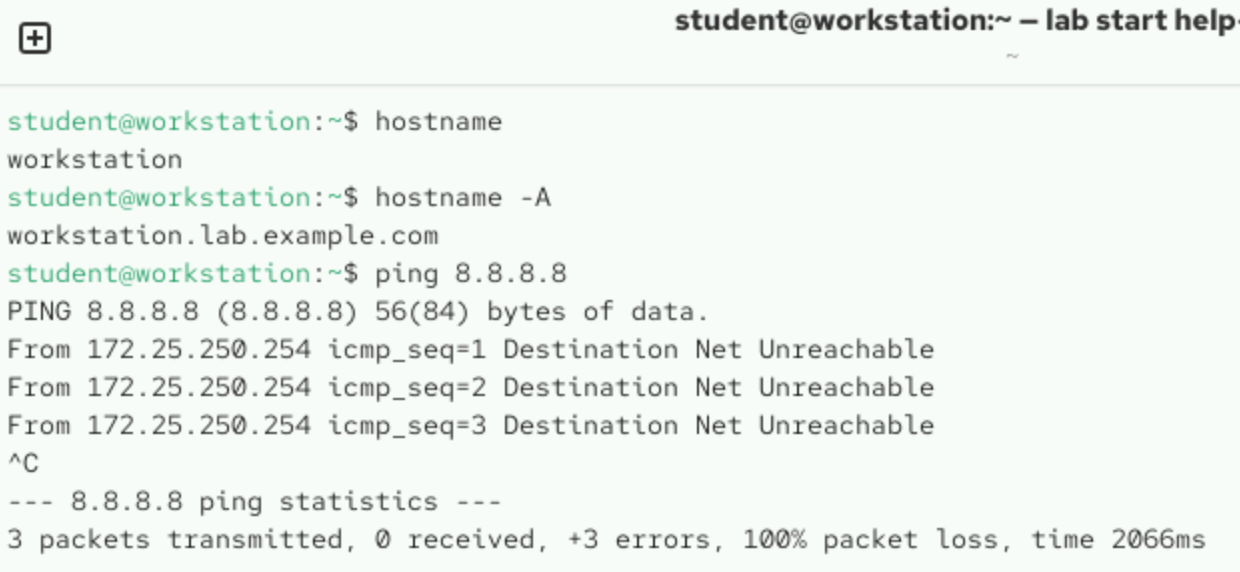Click the tilde subtitle under the window title
The height and width of the screenshot is (572, 1240).
[1012, 56]
